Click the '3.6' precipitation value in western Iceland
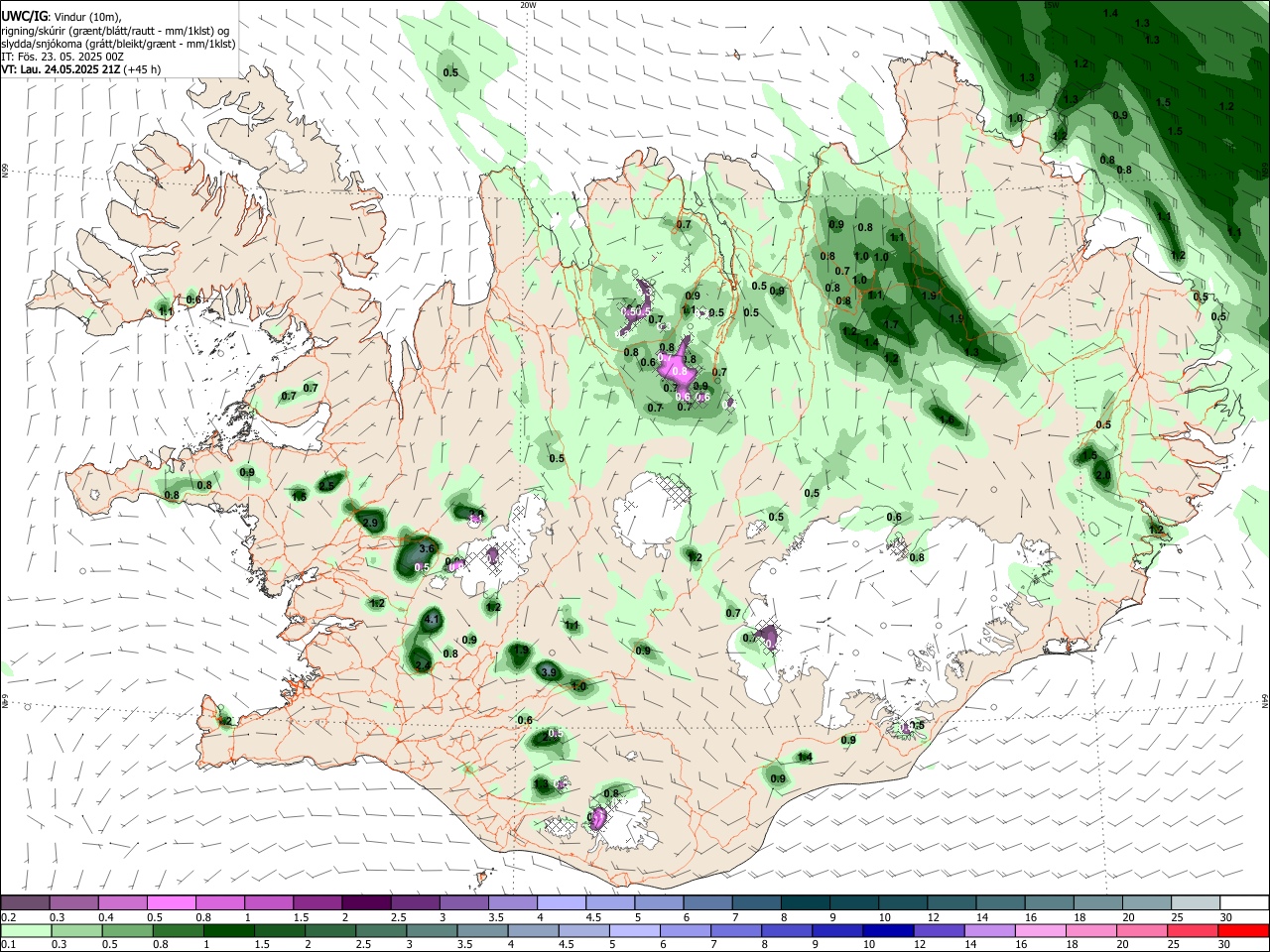 point(428,548)
